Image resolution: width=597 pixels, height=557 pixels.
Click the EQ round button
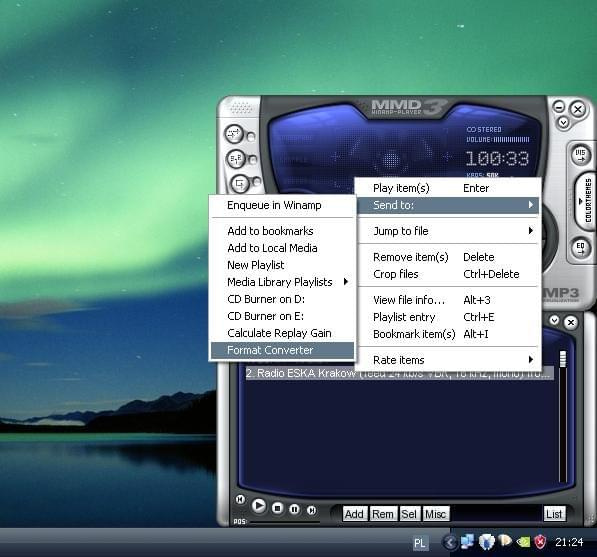click(581, 247)
